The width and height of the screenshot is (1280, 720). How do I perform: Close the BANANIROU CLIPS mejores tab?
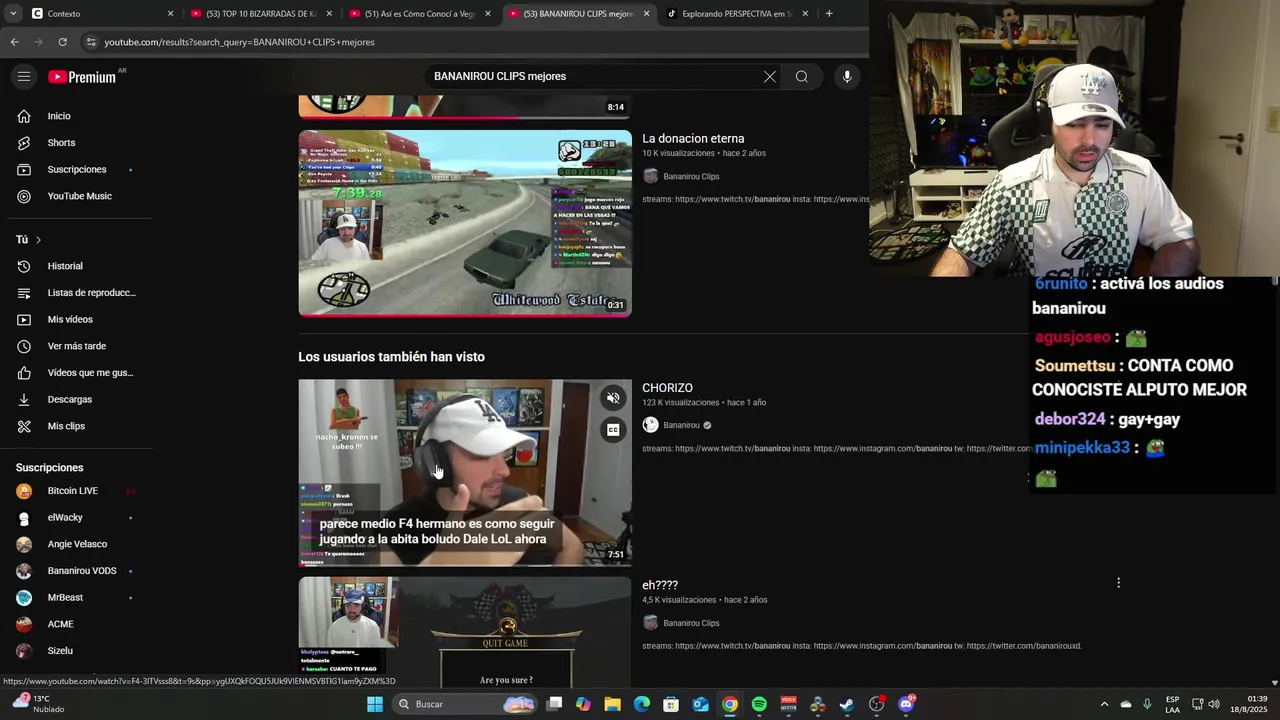[x=646, y=14]
